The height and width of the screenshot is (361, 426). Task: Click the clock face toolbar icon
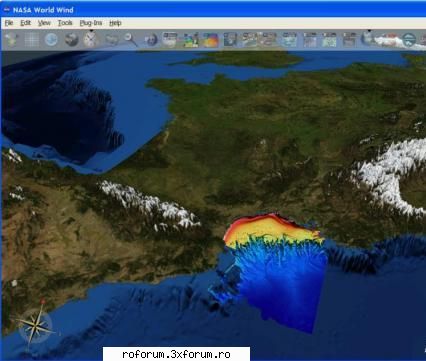pyautogui.click(x=90, y=39)
